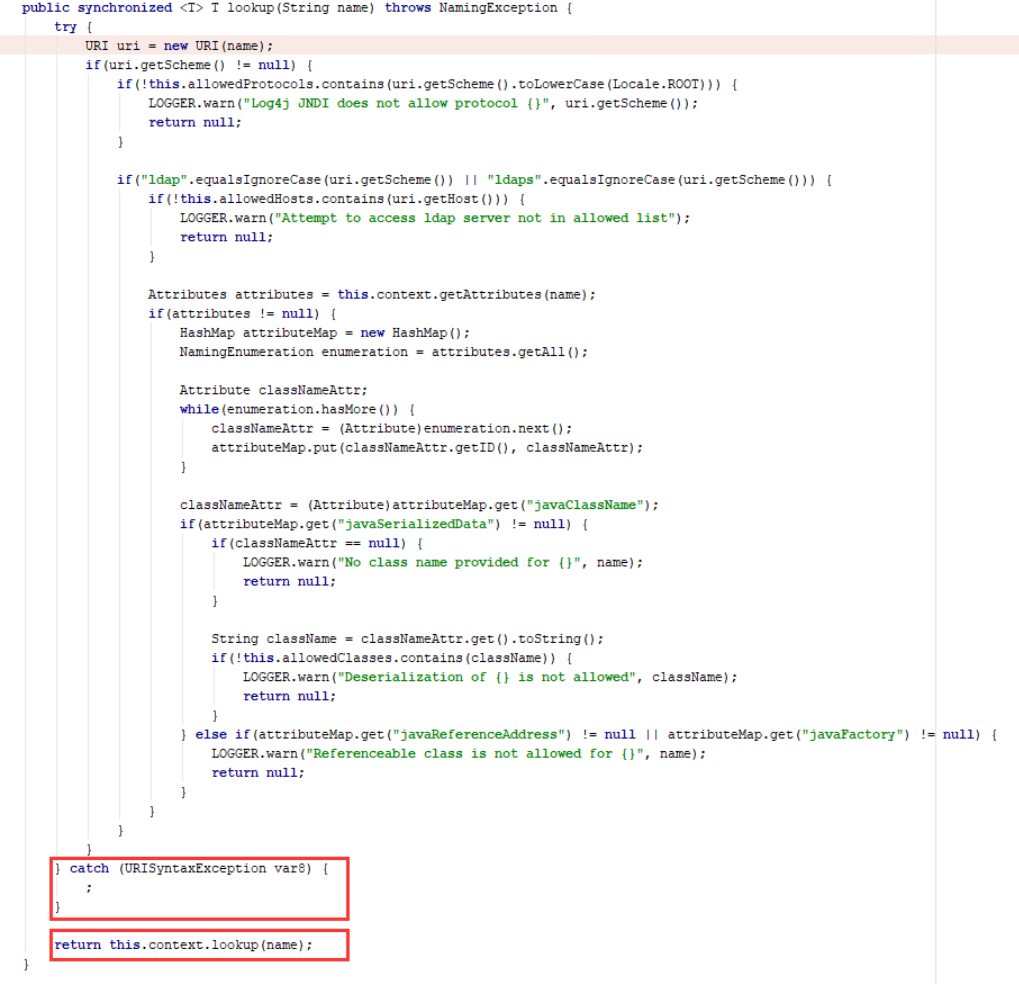
Task: Click the 'catch (URISyntaxException var8)' line
Action: coord(192,868)
